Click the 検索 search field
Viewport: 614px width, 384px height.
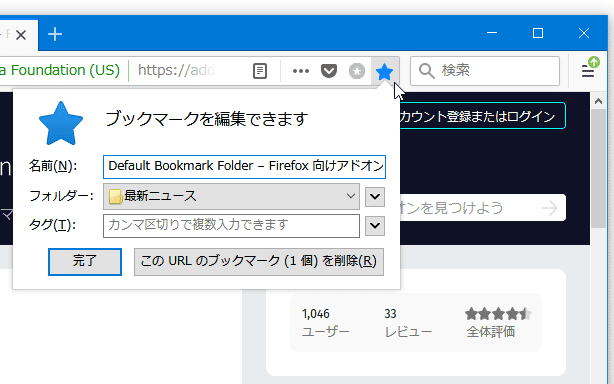[x=485, y=71]
